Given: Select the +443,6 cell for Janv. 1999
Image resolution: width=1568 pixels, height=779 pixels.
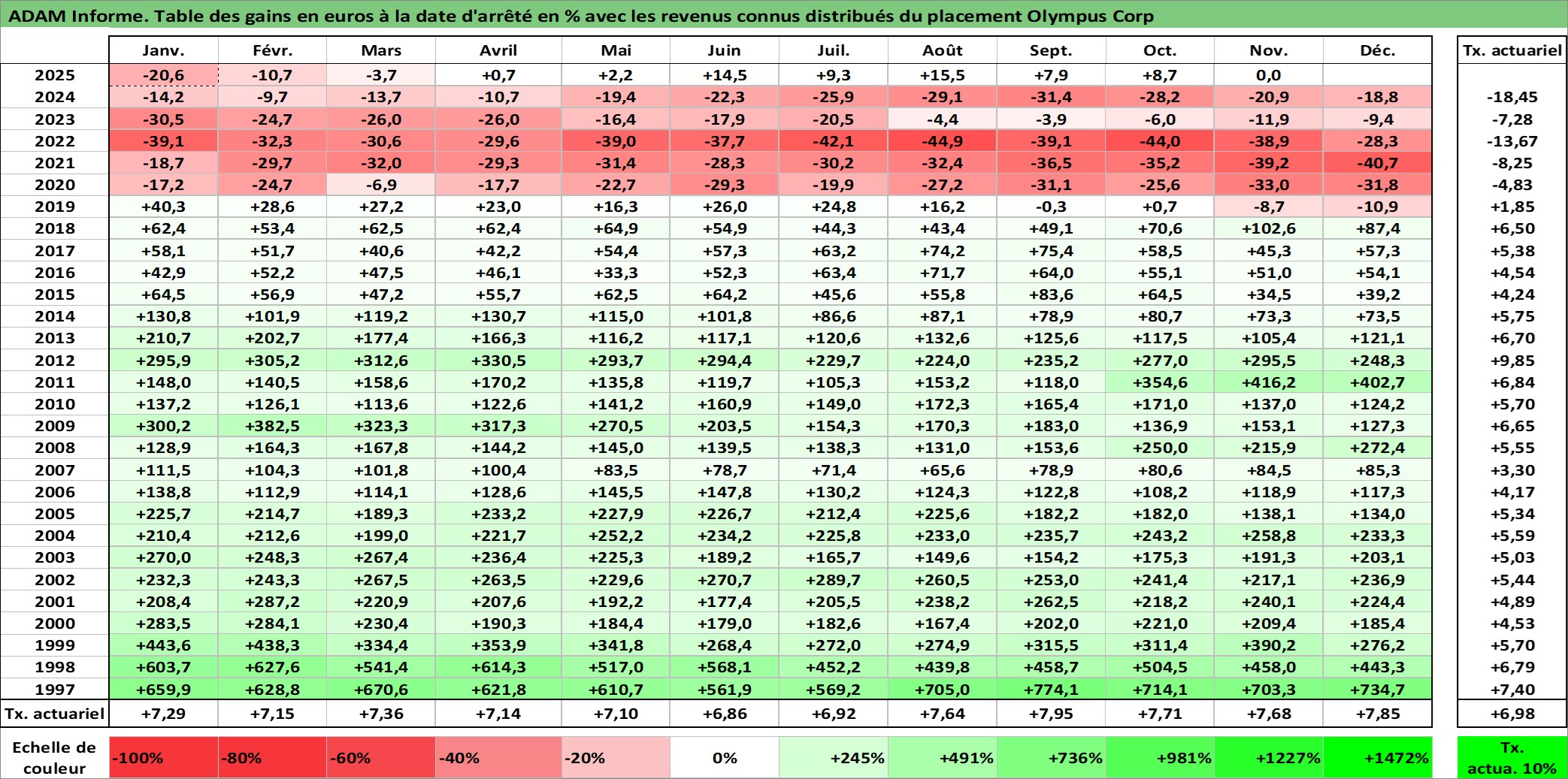Looking at the screenshot, I should (163, 645).
